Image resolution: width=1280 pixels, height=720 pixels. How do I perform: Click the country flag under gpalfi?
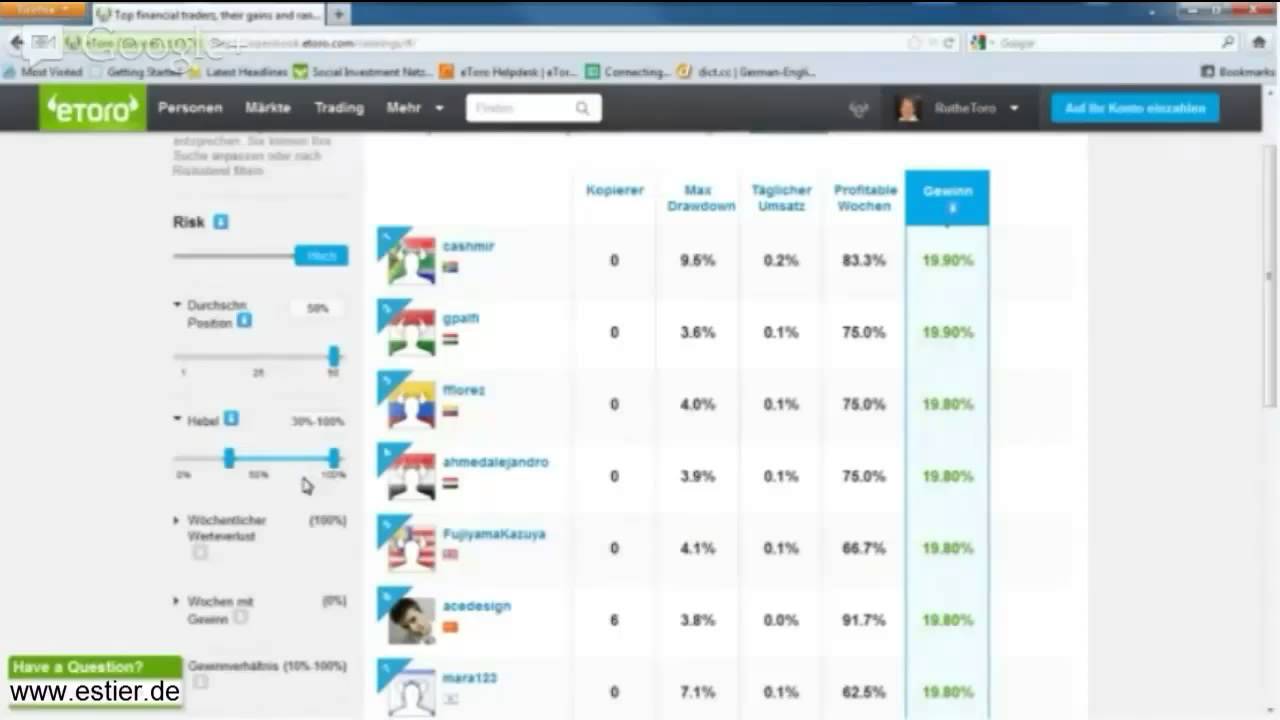(x=450, y=339)
